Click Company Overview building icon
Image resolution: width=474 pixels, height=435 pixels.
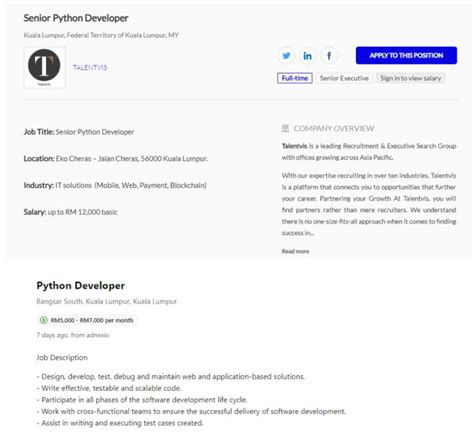pos(285,128)
